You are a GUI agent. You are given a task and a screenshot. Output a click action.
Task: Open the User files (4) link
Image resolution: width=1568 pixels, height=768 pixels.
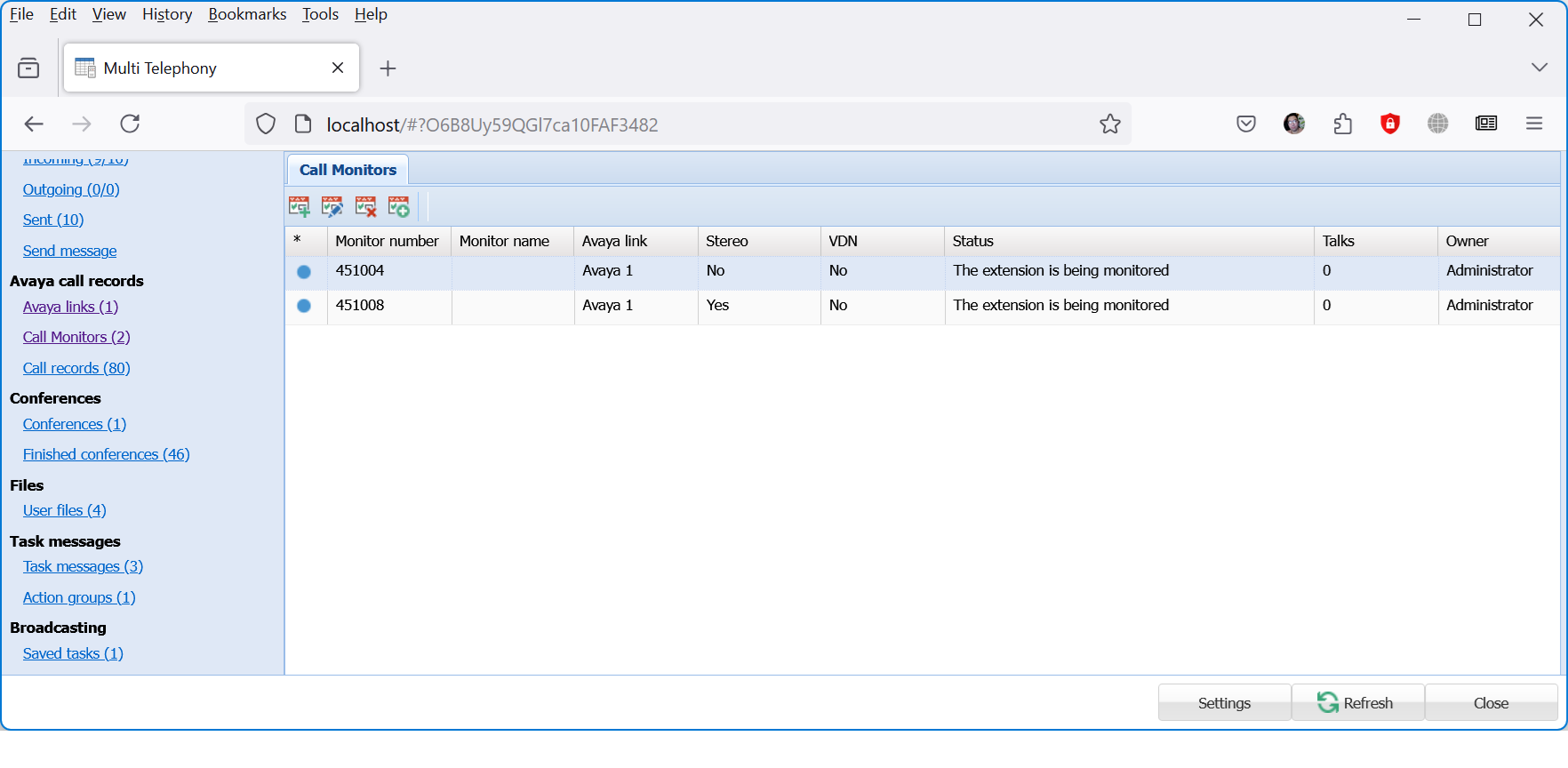coord(64,510)
